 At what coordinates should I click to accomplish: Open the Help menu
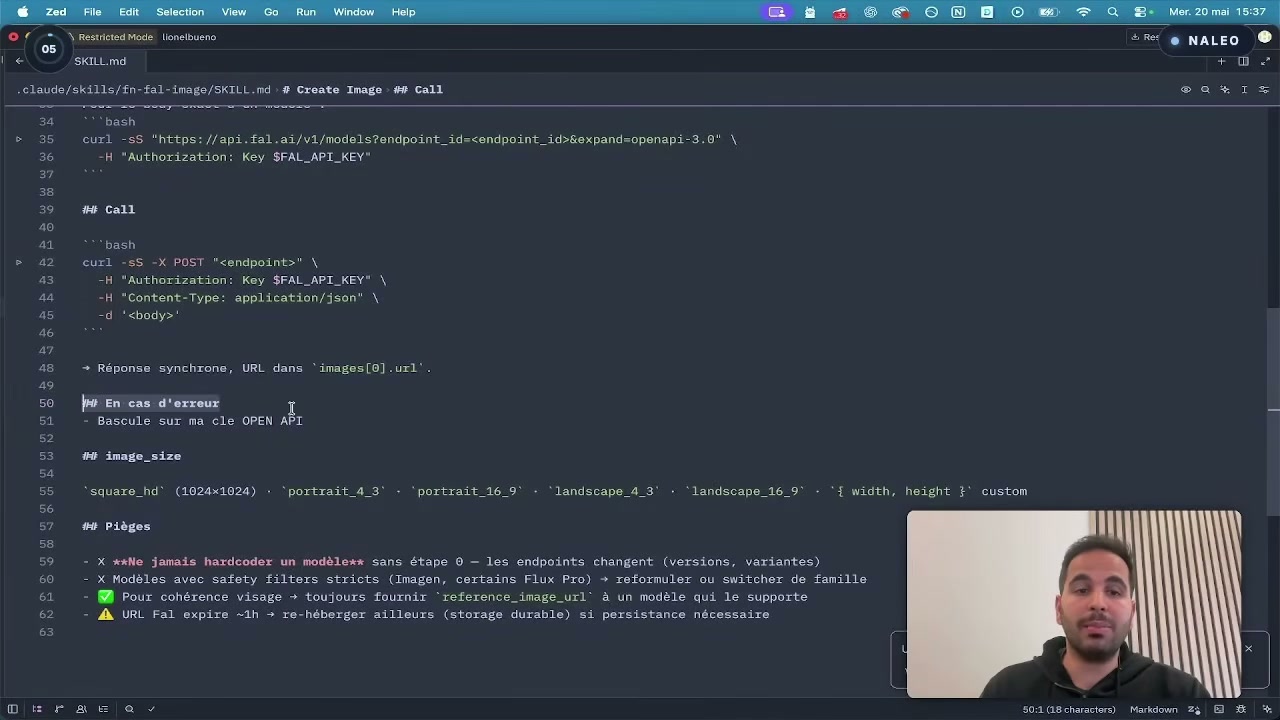[403, 12]
